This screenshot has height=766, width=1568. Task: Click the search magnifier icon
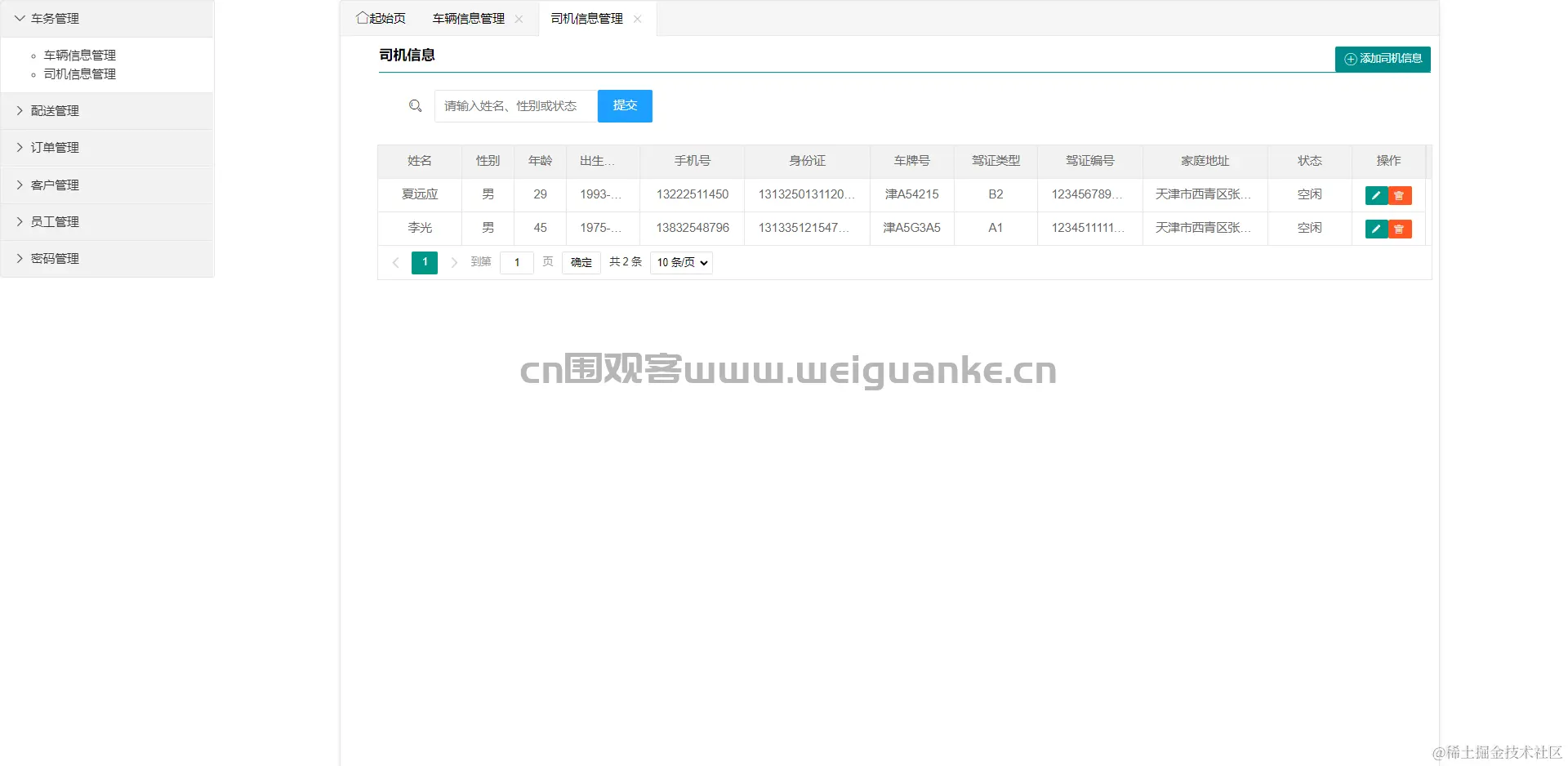416,106
